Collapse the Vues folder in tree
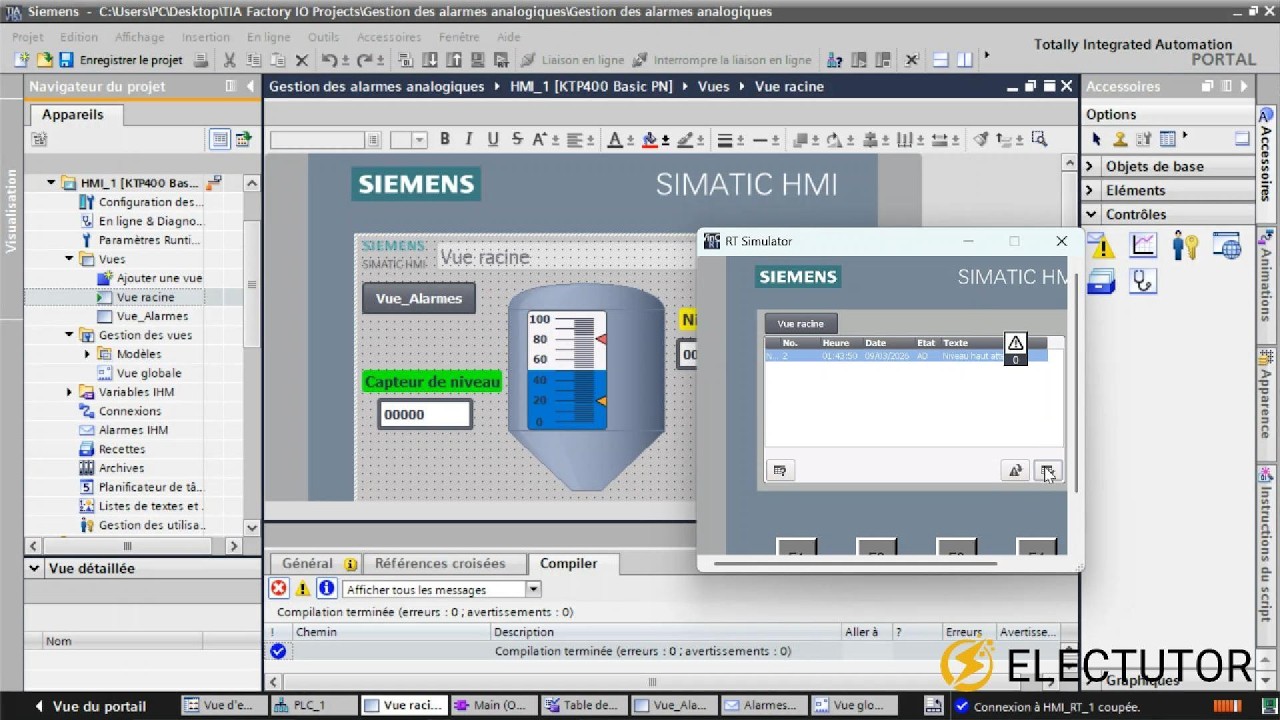Viewport: 1280px width, 720px height. pyautogui.click(x=69, y=259)
